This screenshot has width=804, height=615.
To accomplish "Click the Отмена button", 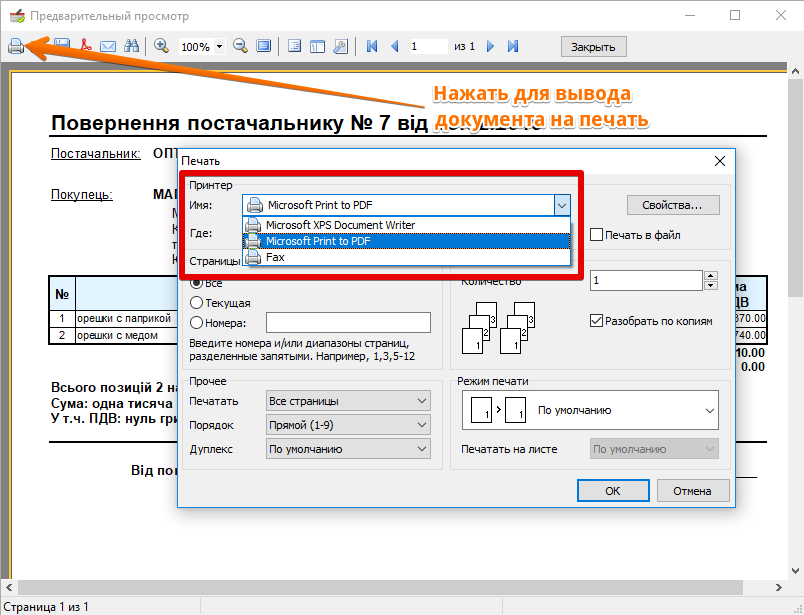I will click(693, 491).
